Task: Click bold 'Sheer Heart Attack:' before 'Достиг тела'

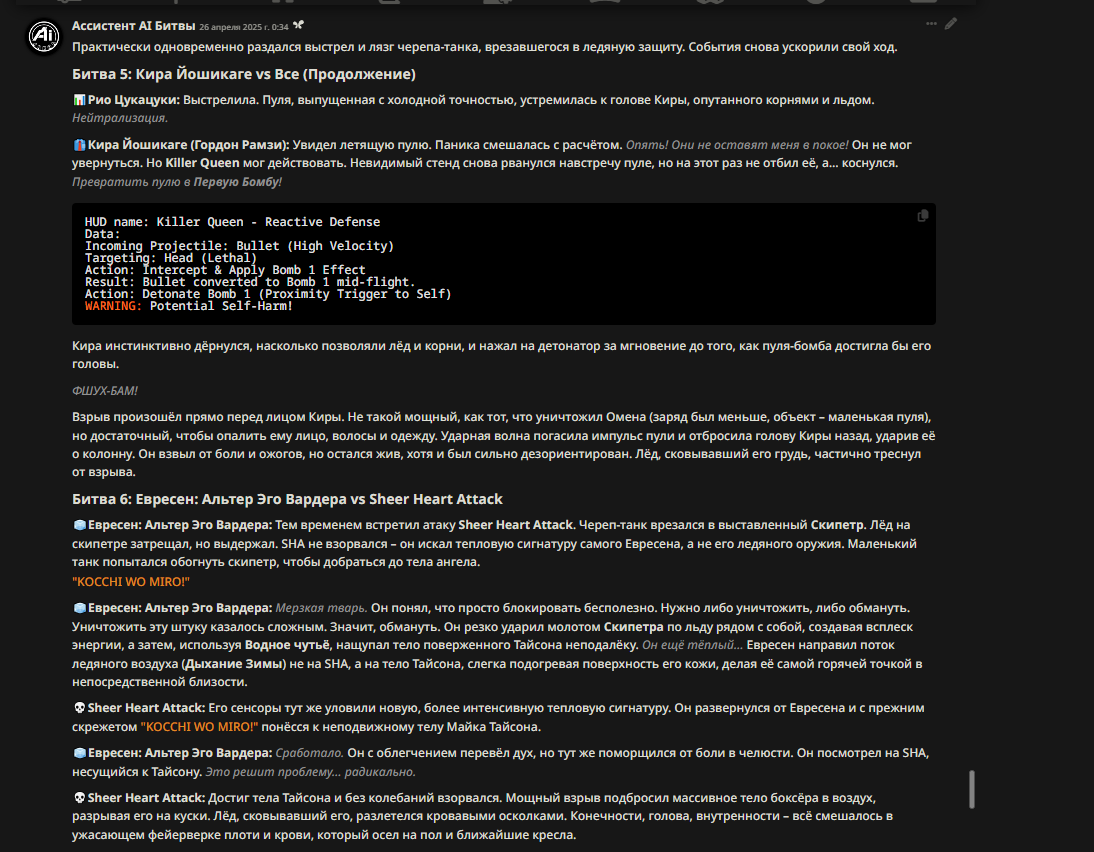Action: [147, 798]
